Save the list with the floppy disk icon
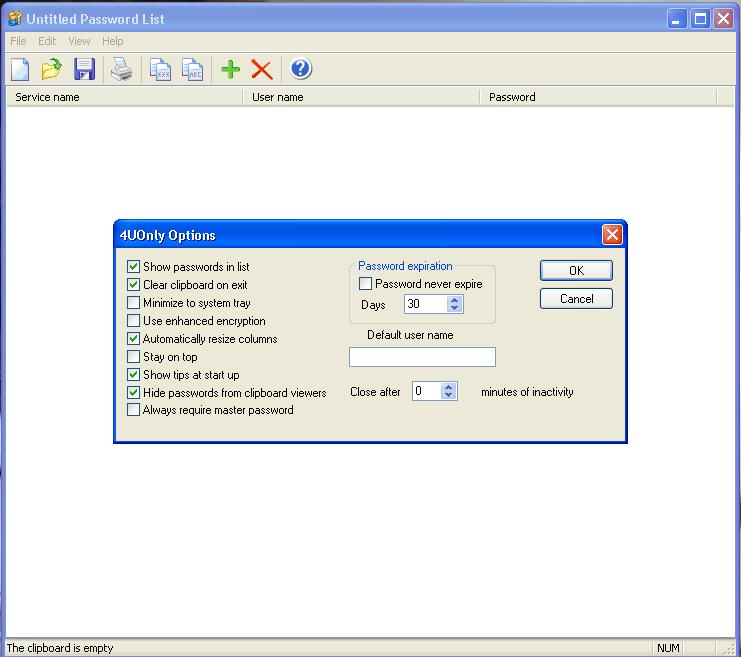The width and height of the screenshot is (741, 657). (x=84, y=69)
